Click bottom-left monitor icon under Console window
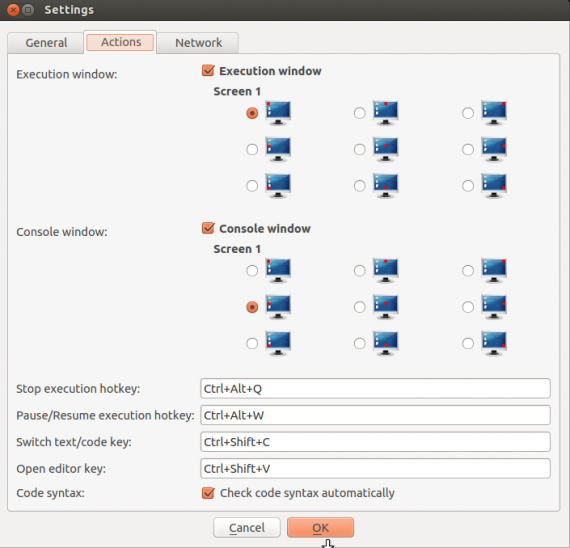This screenshot has height=548, width=570. (278, 343)
